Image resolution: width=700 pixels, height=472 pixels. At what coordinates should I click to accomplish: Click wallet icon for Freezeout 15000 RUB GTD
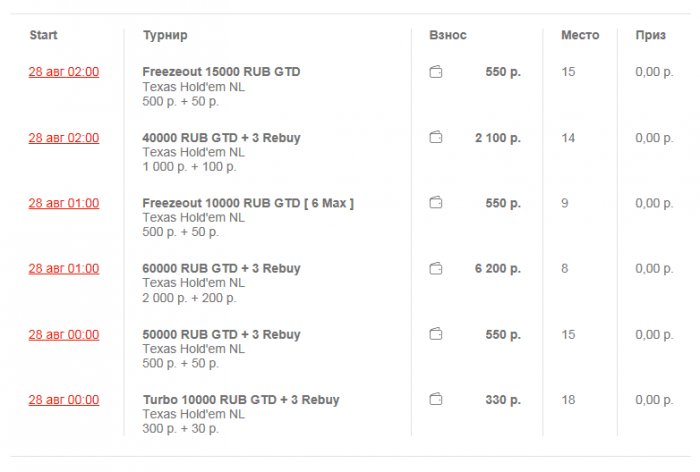click(436, 72)
